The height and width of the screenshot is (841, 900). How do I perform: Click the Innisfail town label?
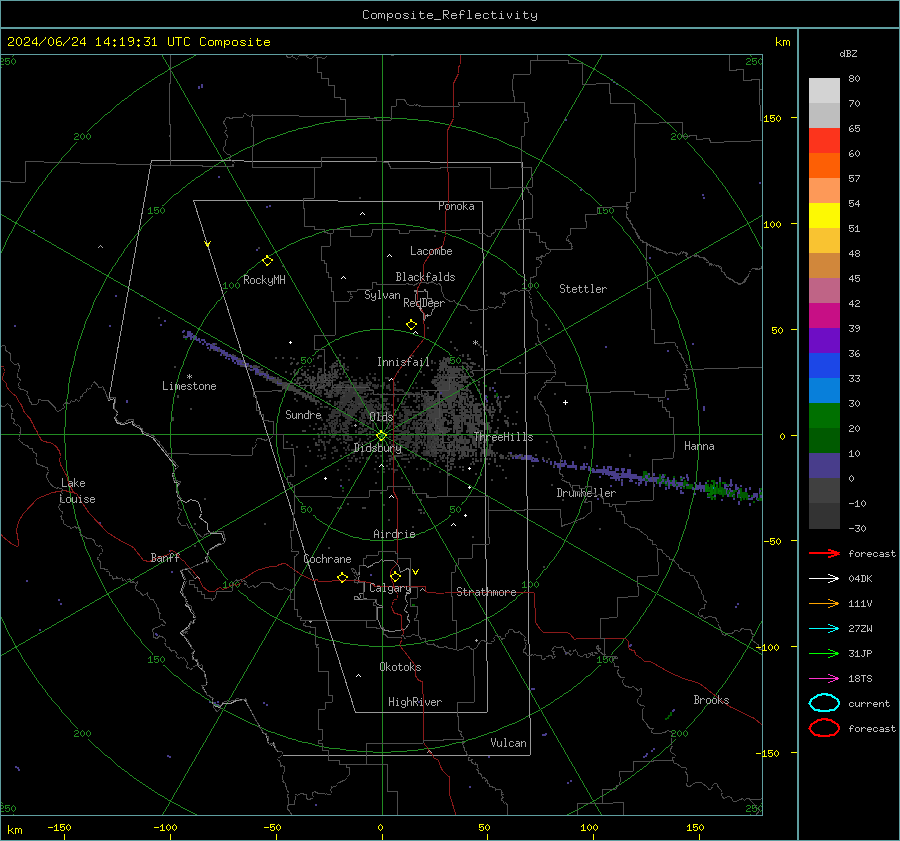coord(403,362)
